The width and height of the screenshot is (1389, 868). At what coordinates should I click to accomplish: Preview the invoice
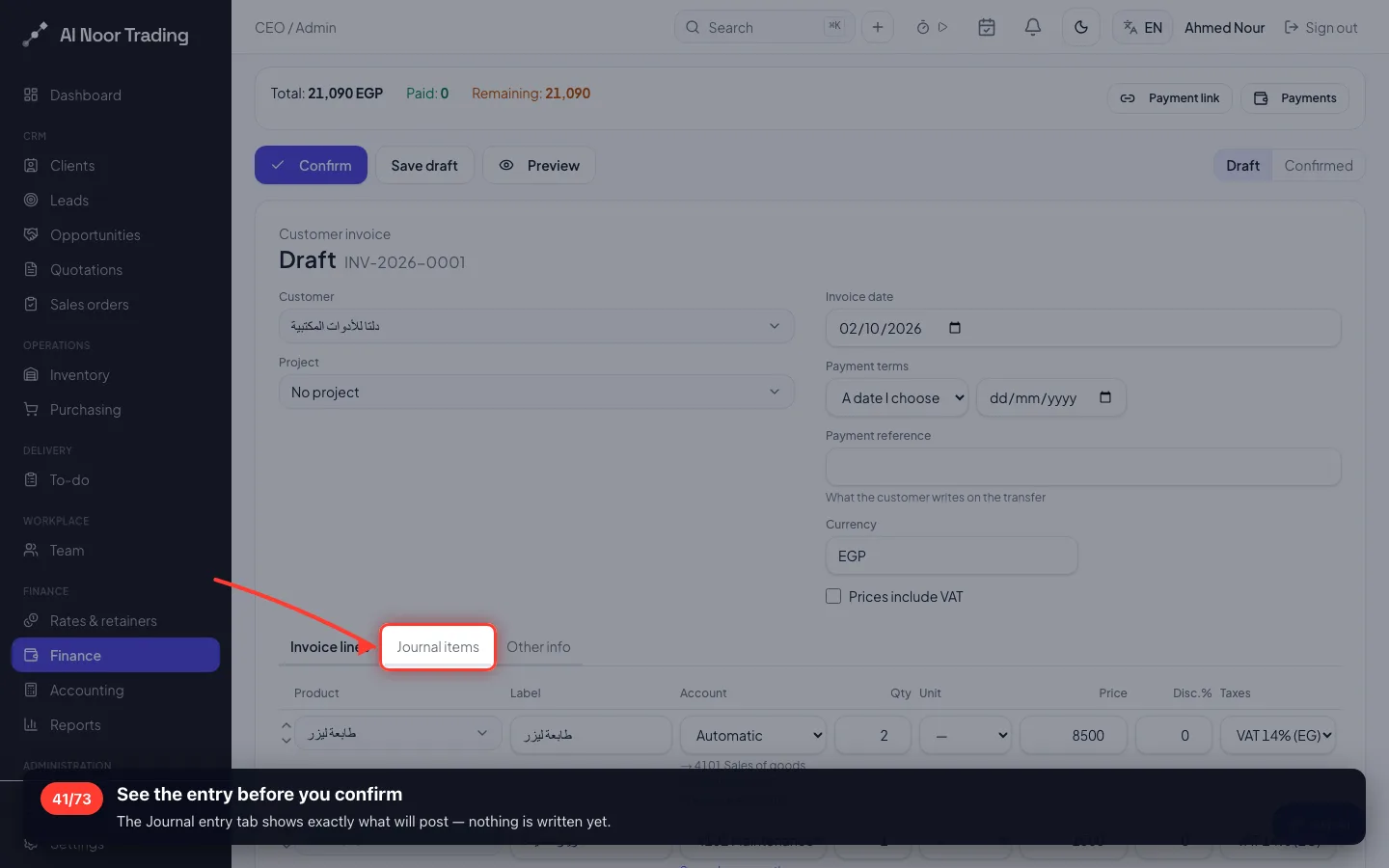point(538,165)
